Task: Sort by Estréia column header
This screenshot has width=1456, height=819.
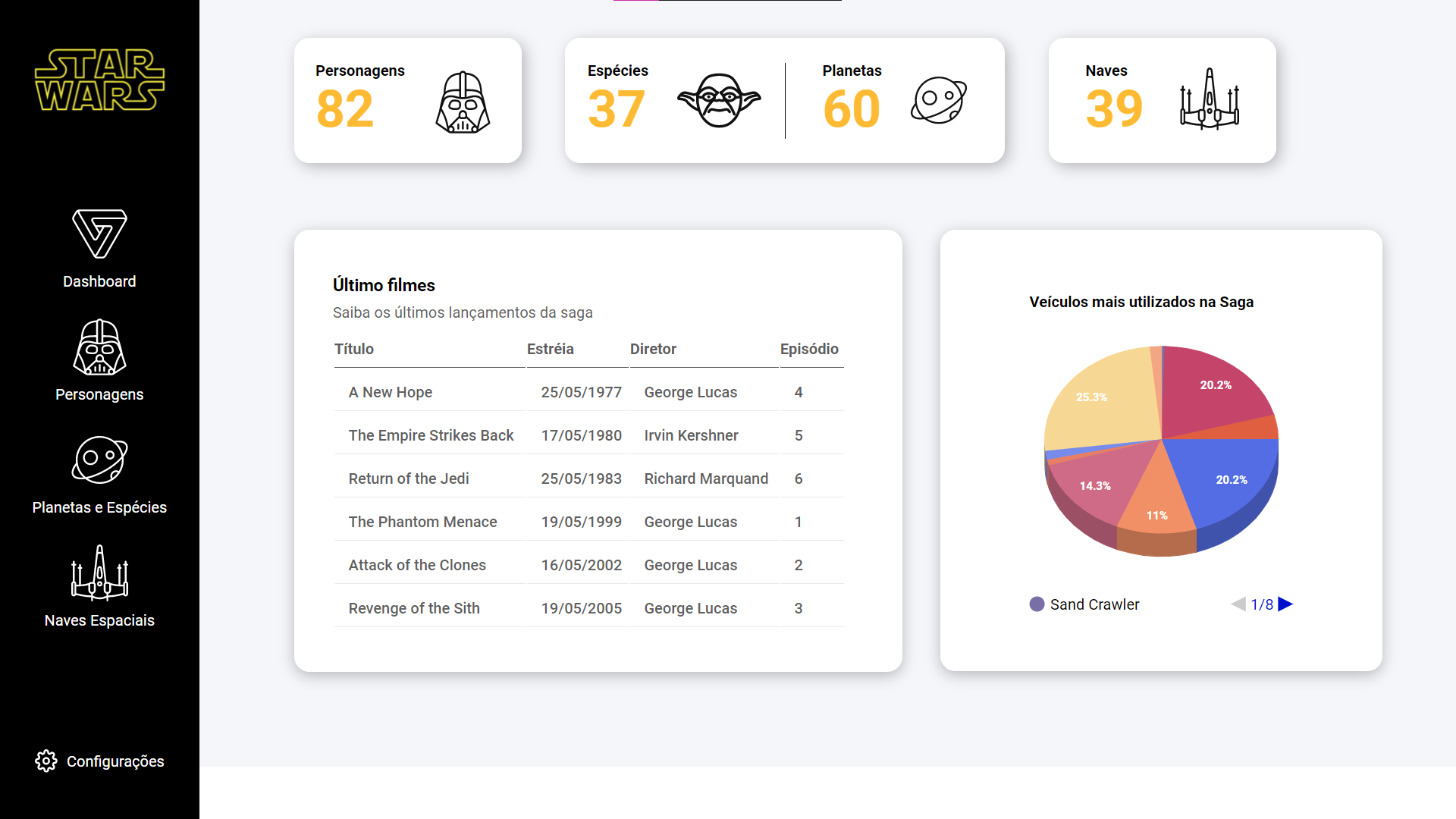Action: (x=551, y=349)
